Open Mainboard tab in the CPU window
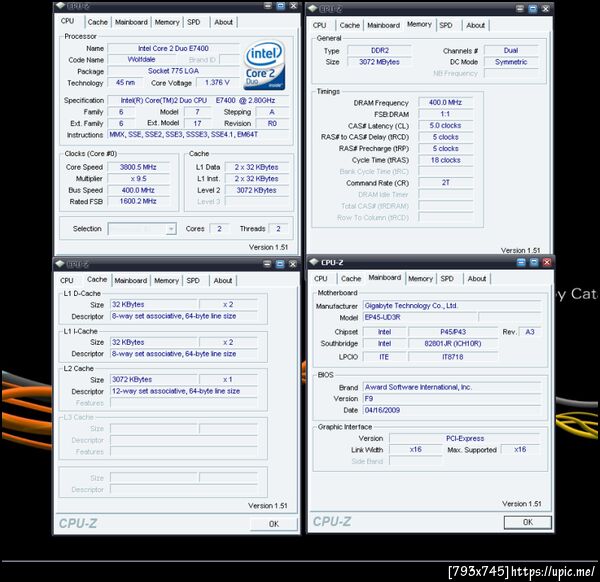 pyautogui.click(x=131, y=22)
